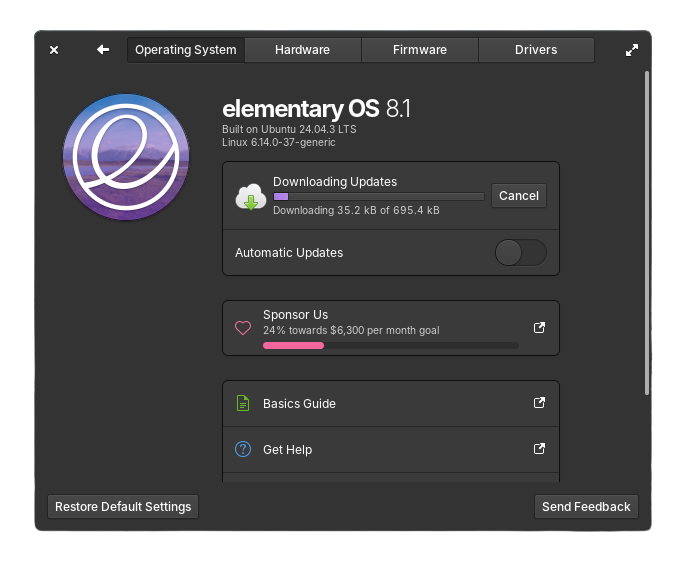Screen dimensions: 685x565
Task: Open the Sponsor Us row
Action: coord(391,328)
